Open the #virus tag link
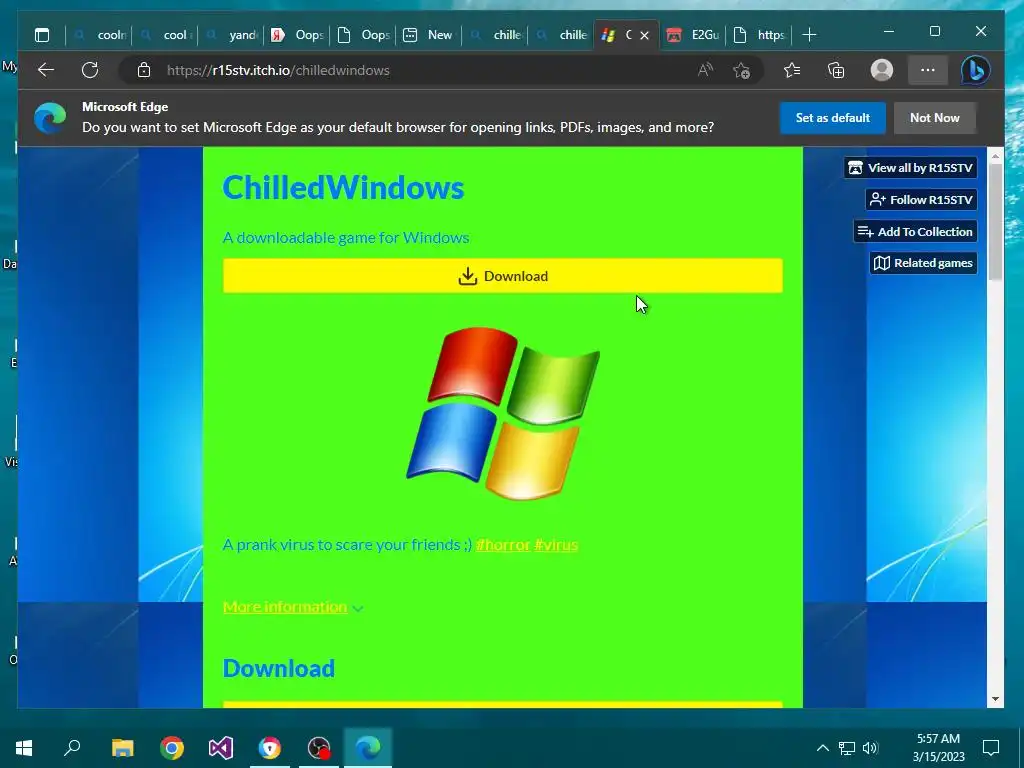The height and width of the screenshot is (768, 1024). [x=556, y=545]
